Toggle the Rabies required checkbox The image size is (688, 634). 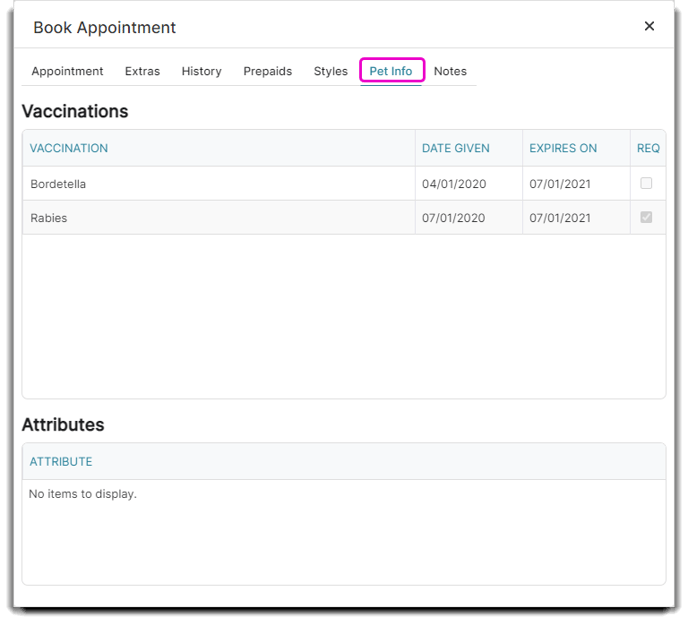(x=646, y=217)
